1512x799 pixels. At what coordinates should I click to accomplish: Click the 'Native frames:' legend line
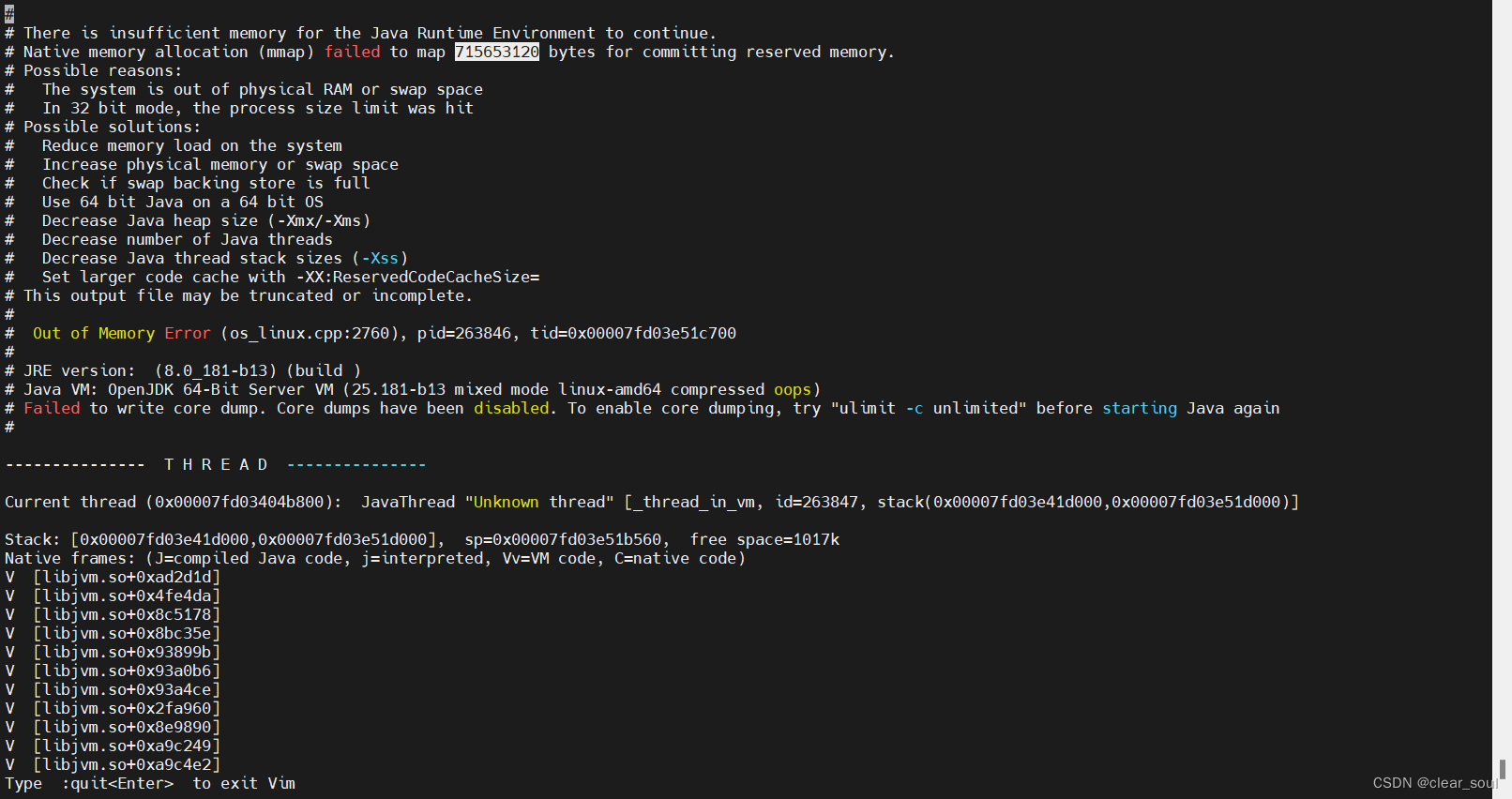pyautogui.click(x=375, y=558)
